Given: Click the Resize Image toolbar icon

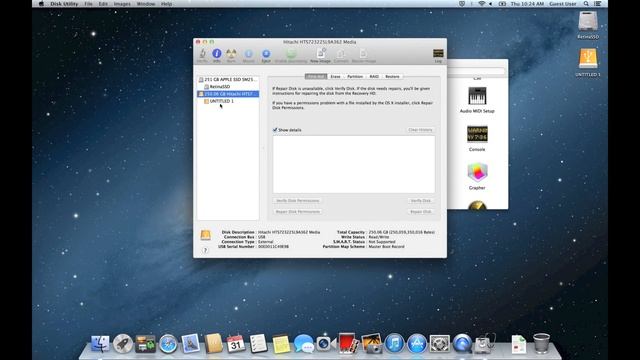Looking at the screenshot, I should point(364,55).
